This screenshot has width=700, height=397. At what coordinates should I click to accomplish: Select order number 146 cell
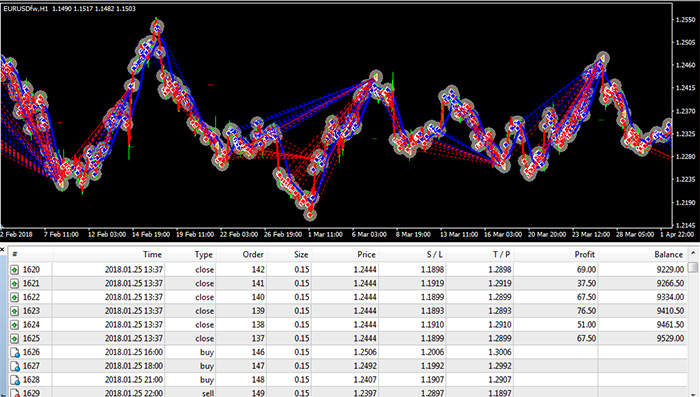click(x=258, y=352)
